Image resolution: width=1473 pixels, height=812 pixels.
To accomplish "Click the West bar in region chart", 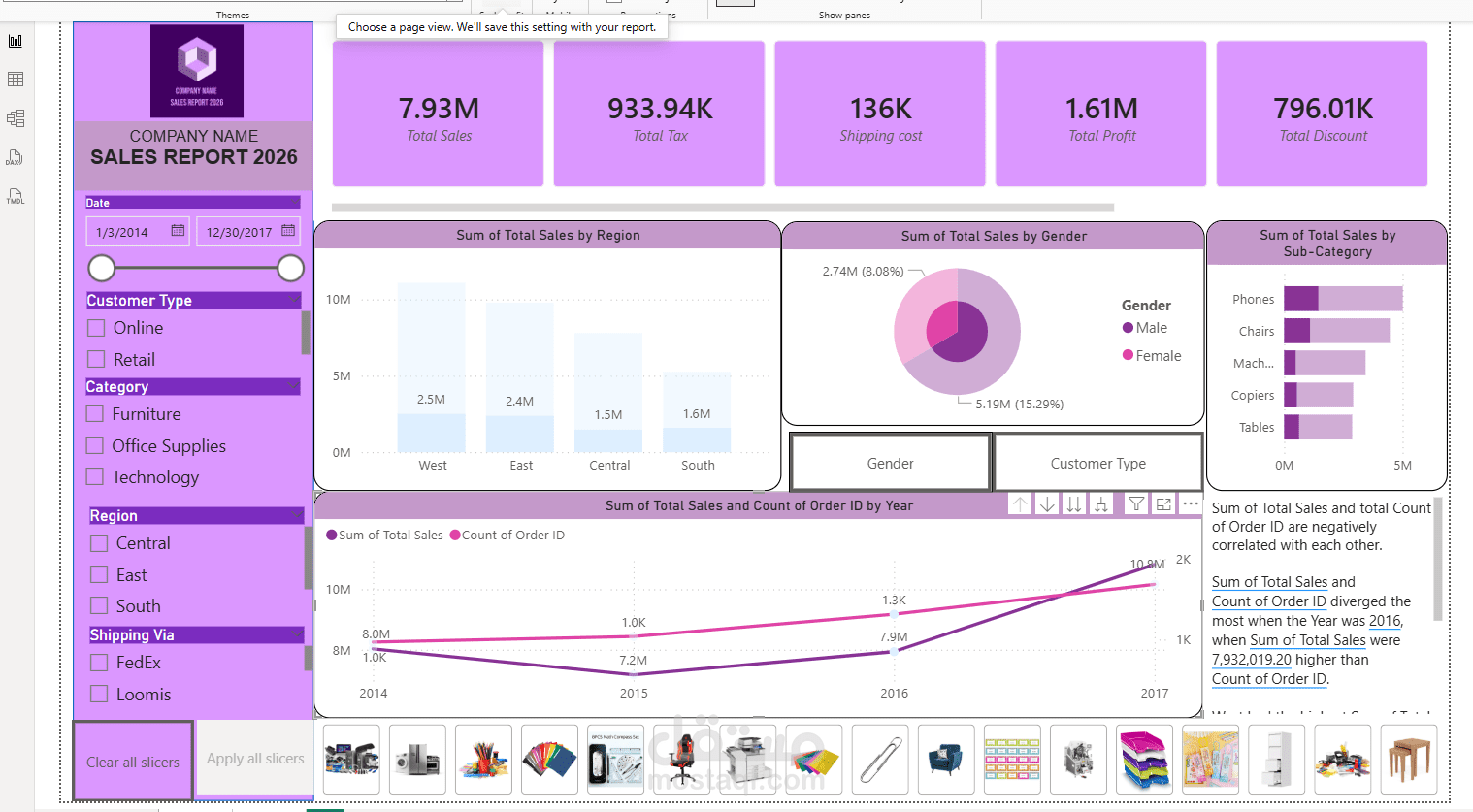I will [x=432, y=368].
